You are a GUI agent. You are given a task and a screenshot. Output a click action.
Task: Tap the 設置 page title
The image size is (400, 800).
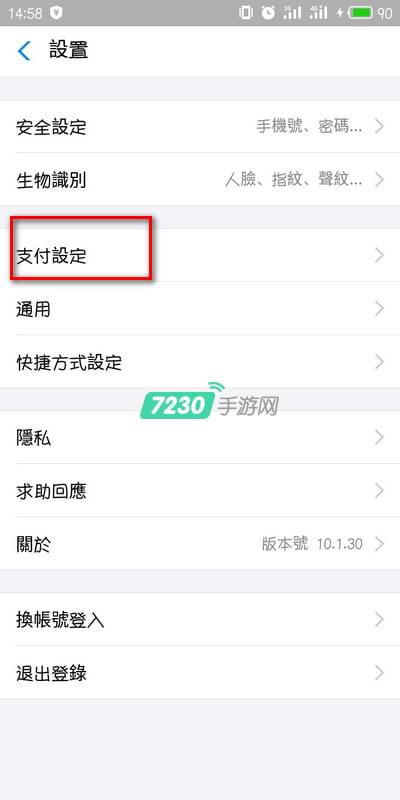69,51
